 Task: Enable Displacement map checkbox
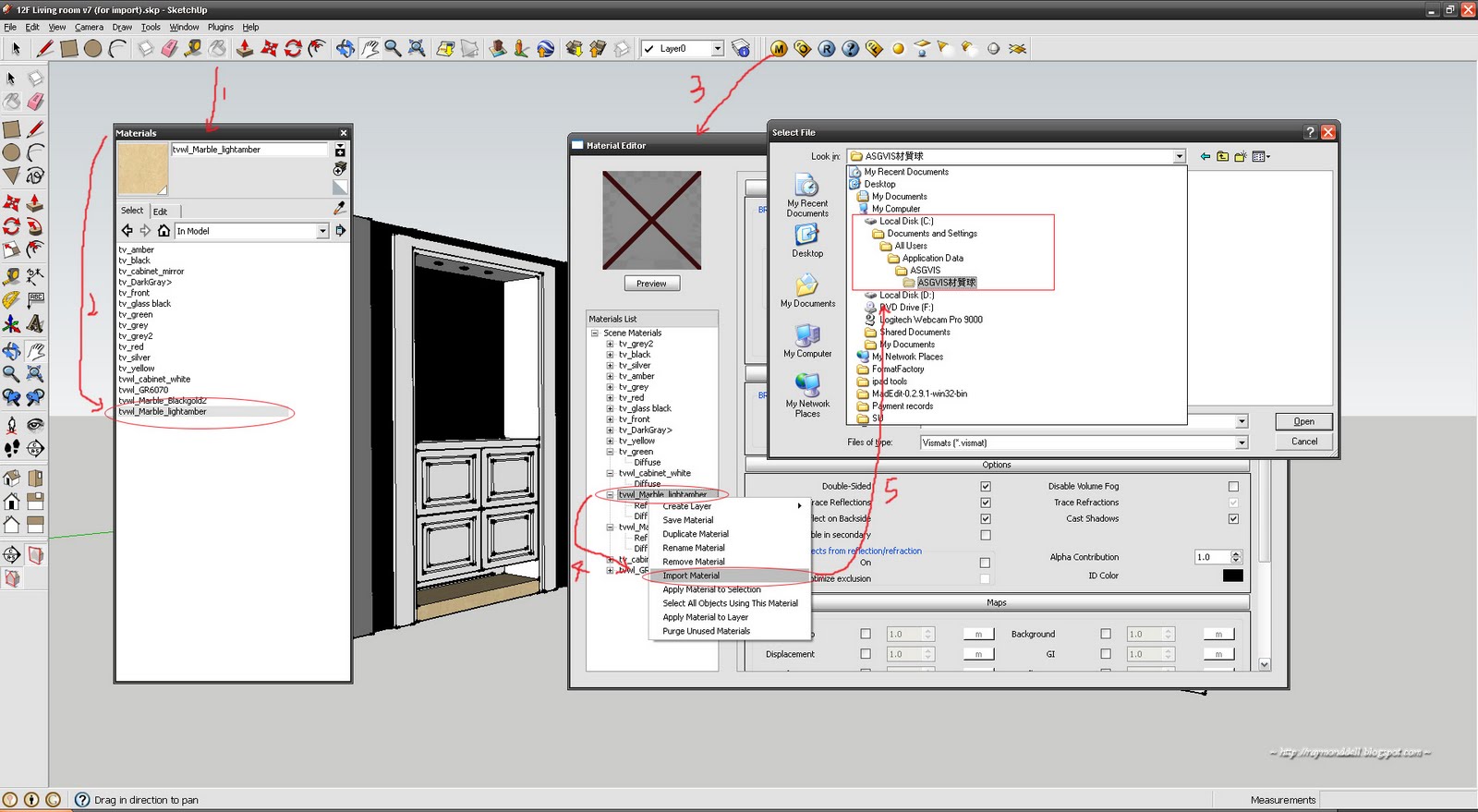click(866, 654)
